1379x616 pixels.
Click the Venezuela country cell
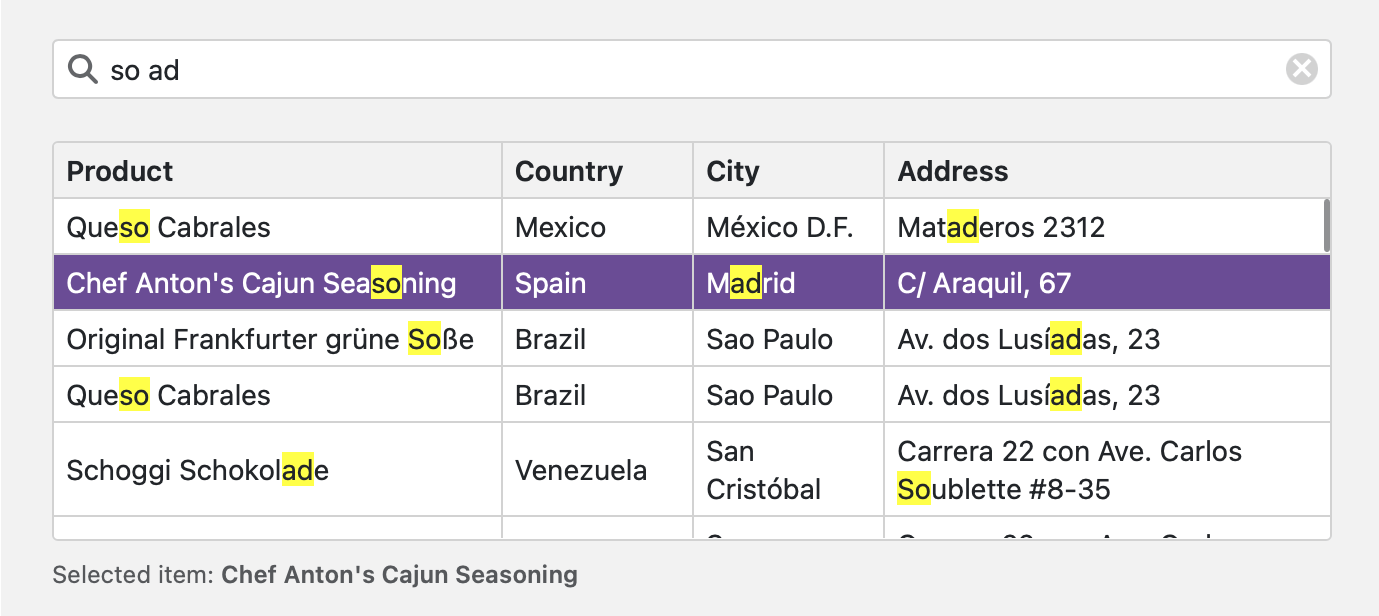[581, 470]
